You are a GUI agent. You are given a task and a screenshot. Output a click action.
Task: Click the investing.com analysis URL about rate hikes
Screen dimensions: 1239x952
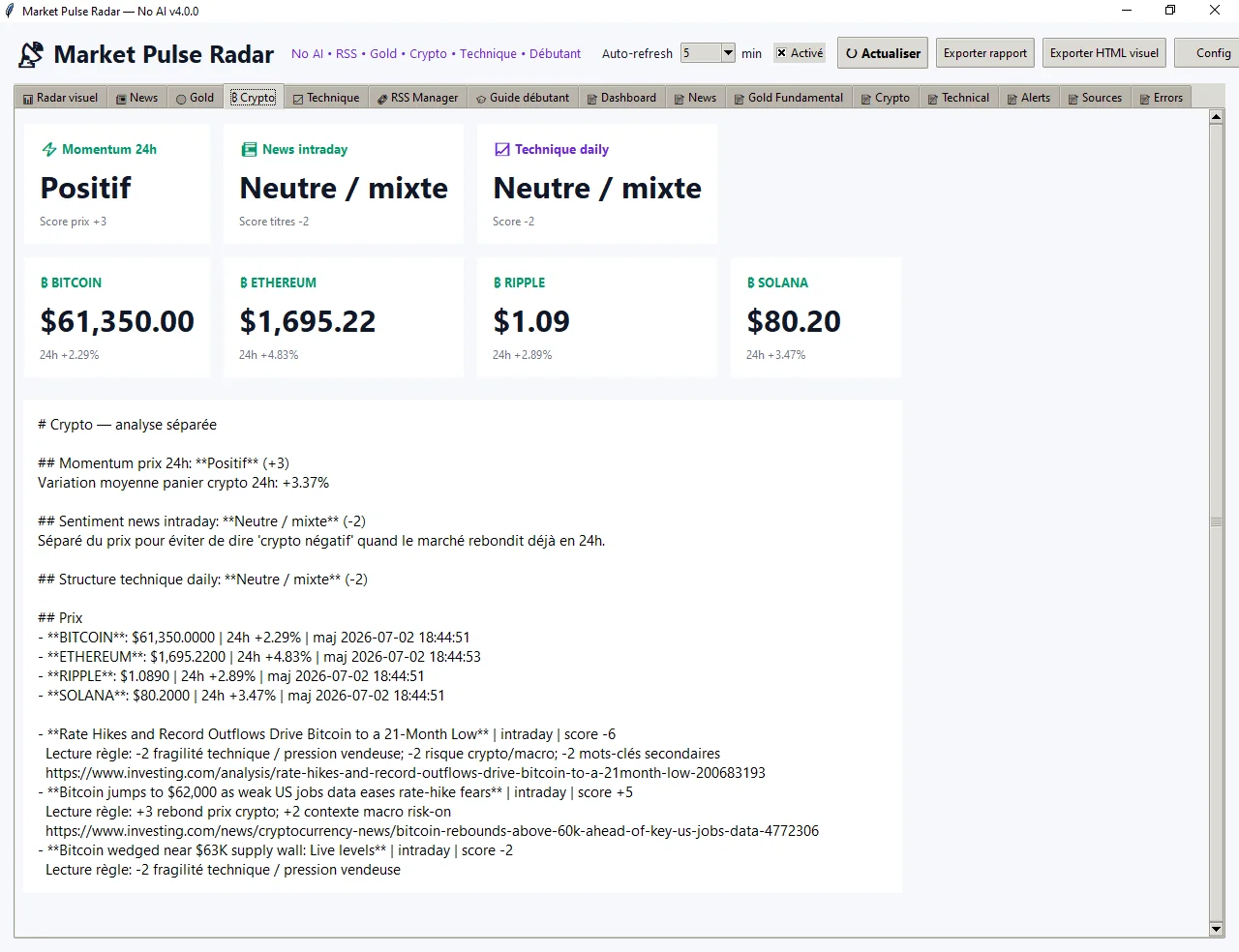click(x=406, y=773)
